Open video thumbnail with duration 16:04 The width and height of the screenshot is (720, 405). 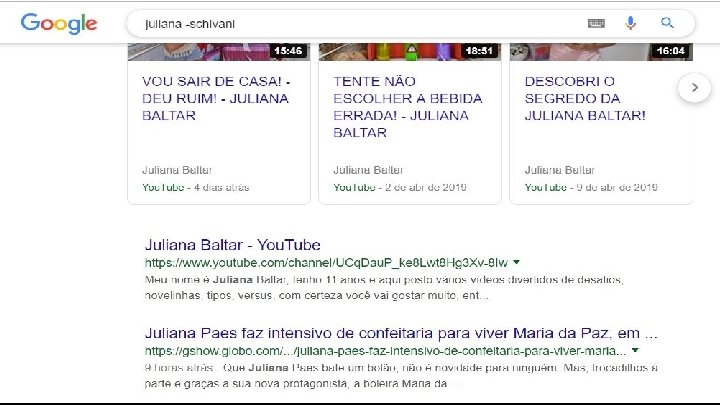(x=601, y=52)
